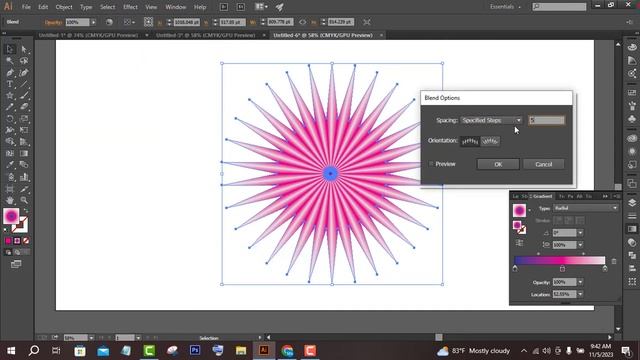Click the Change Screen Mode icon
The height and width of the screenshot is (360, 640).
tap(16, 264)
